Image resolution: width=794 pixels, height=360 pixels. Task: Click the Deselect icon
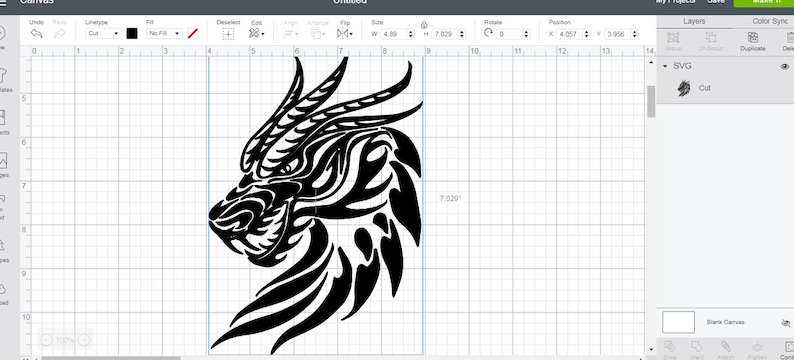pyautogui.click(x=228, y=34)
